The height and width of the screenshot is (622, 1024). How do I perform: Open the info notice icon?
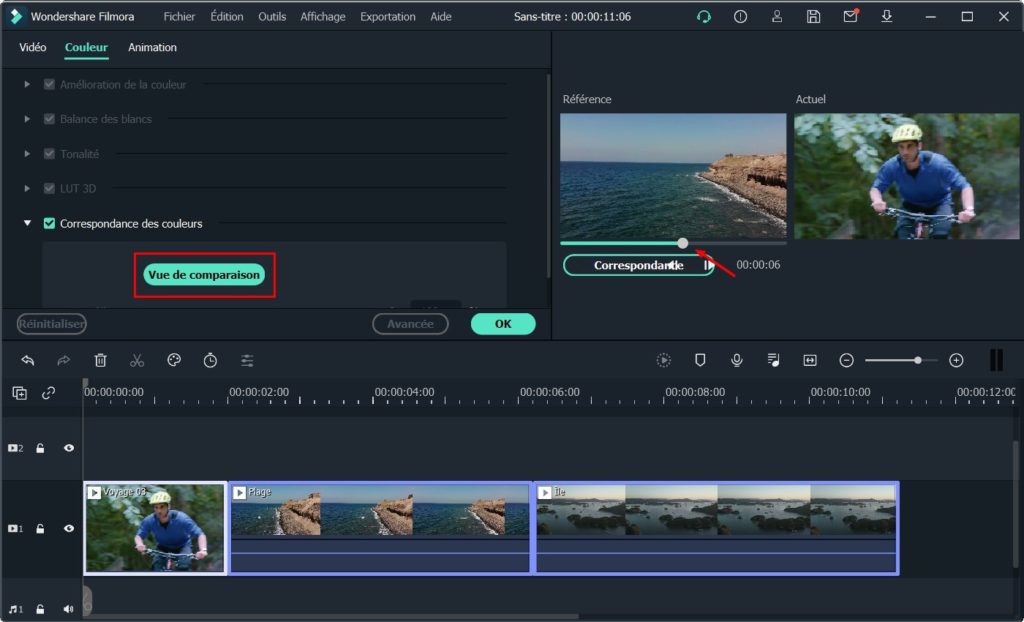pos(740,17)
